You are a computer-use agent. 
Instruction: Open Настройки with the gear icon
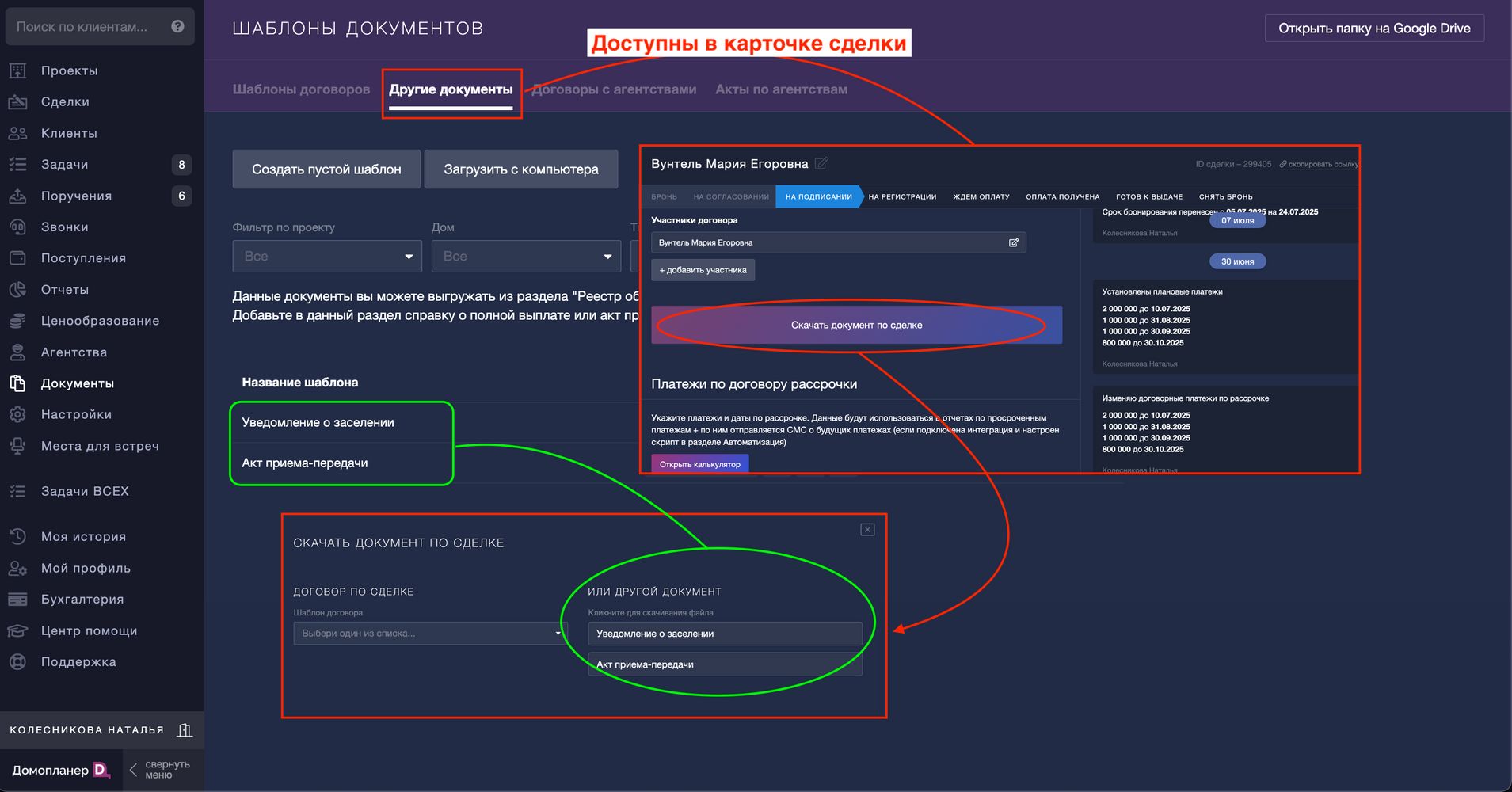pyautogui.click(x=17, y=415)
